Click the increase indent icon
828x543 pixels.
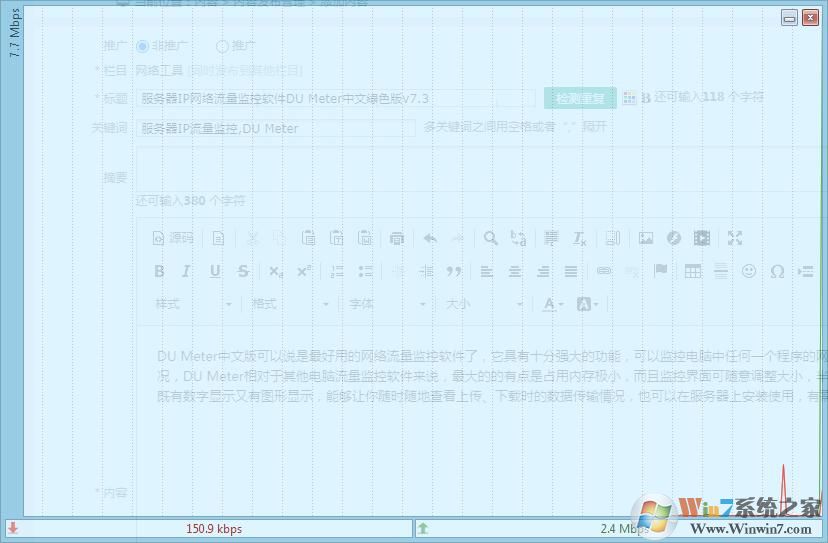[x=426, y=272]
